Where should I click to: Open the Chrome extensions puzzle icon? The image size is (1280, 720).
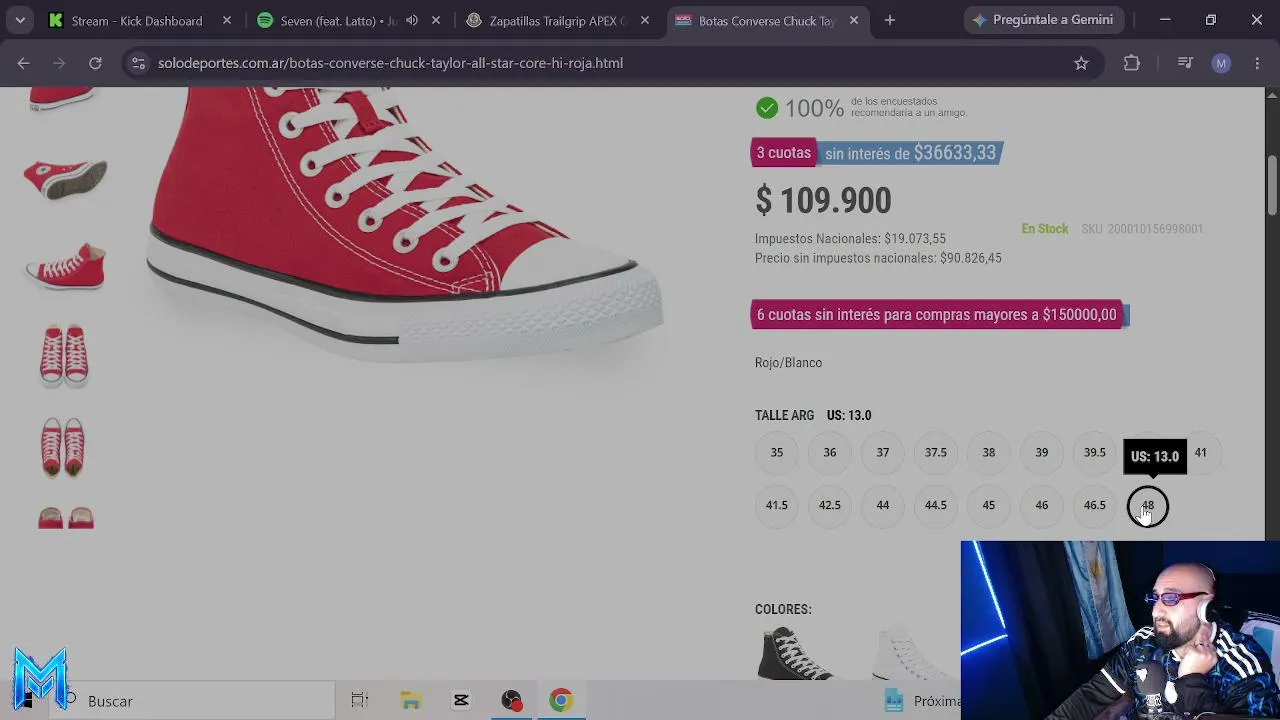point(1132,63)
